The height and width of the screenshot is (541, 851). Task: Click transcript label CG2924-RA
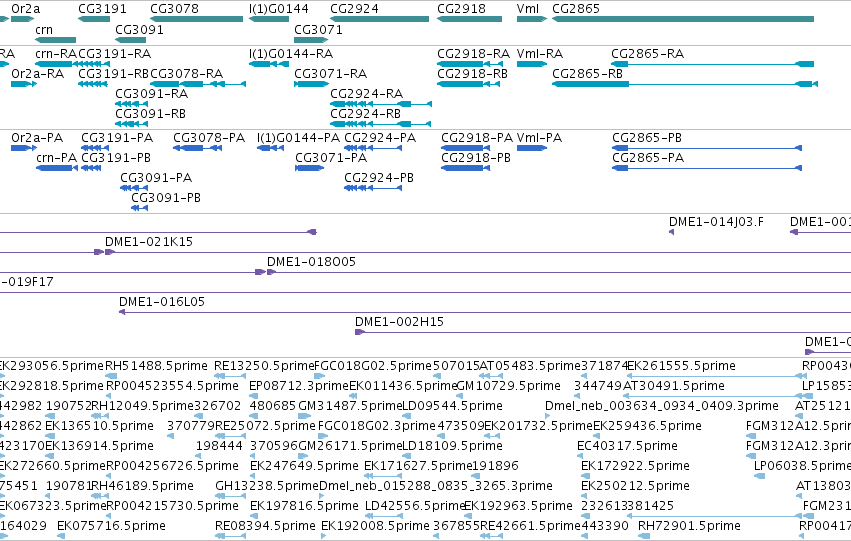click(x=366, y=93)
